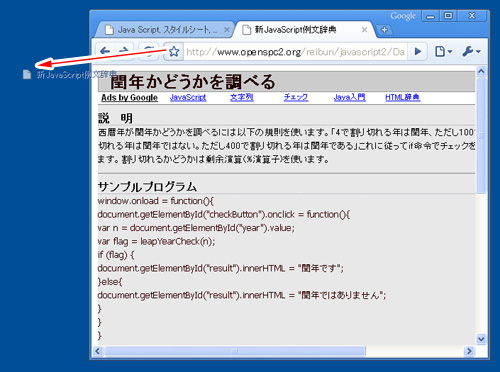Image resolution: width=500 pixels, height=372 pixels.
Task: Switch to the Java Script スタイルシート tab
Action: click(165, 30)
